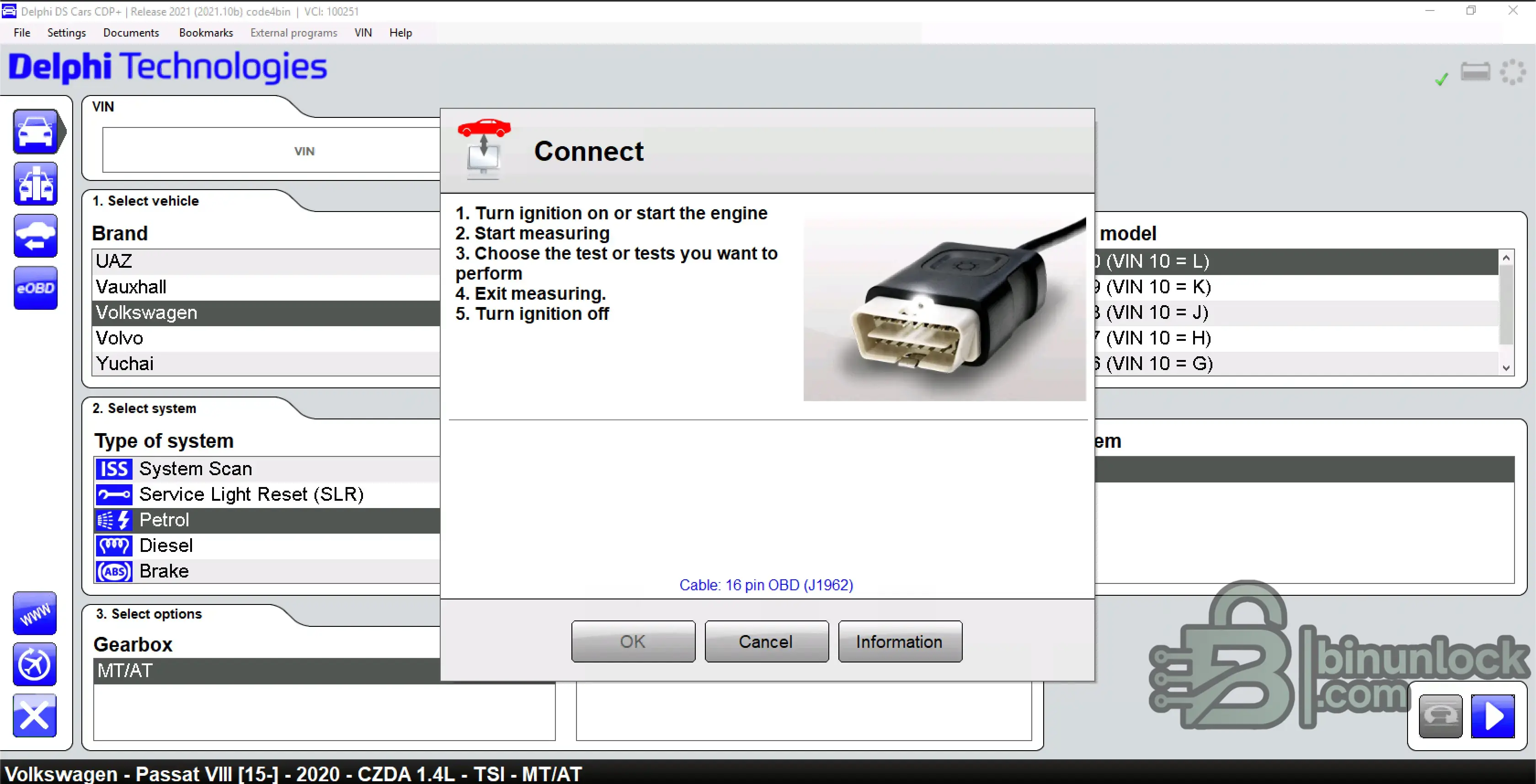Click the Petrol ignition icon
1536x784 pixels.
point(114,520)
